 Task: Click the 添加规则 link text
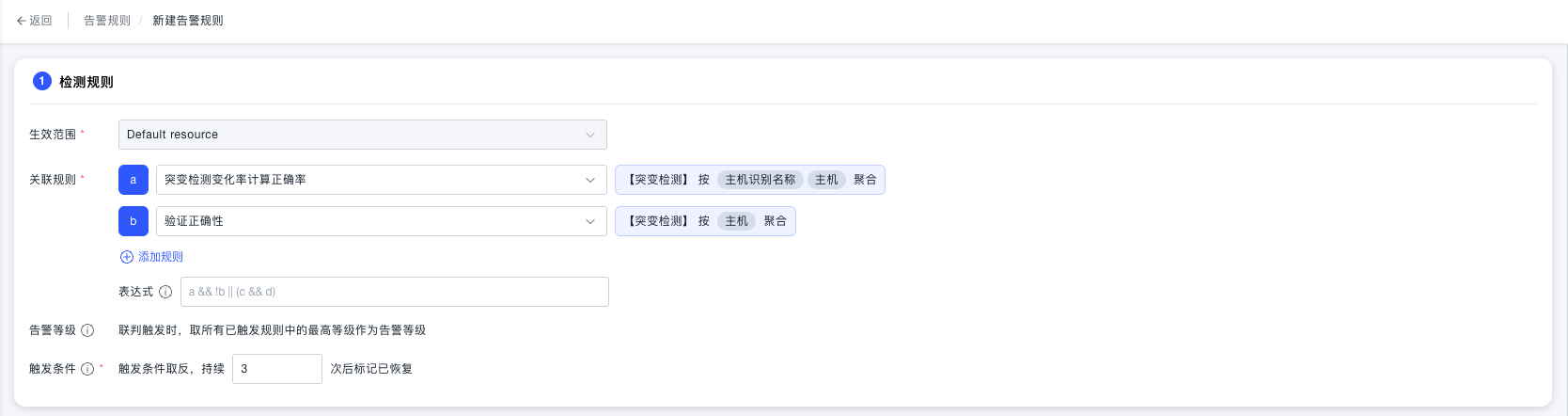point(161,257)
